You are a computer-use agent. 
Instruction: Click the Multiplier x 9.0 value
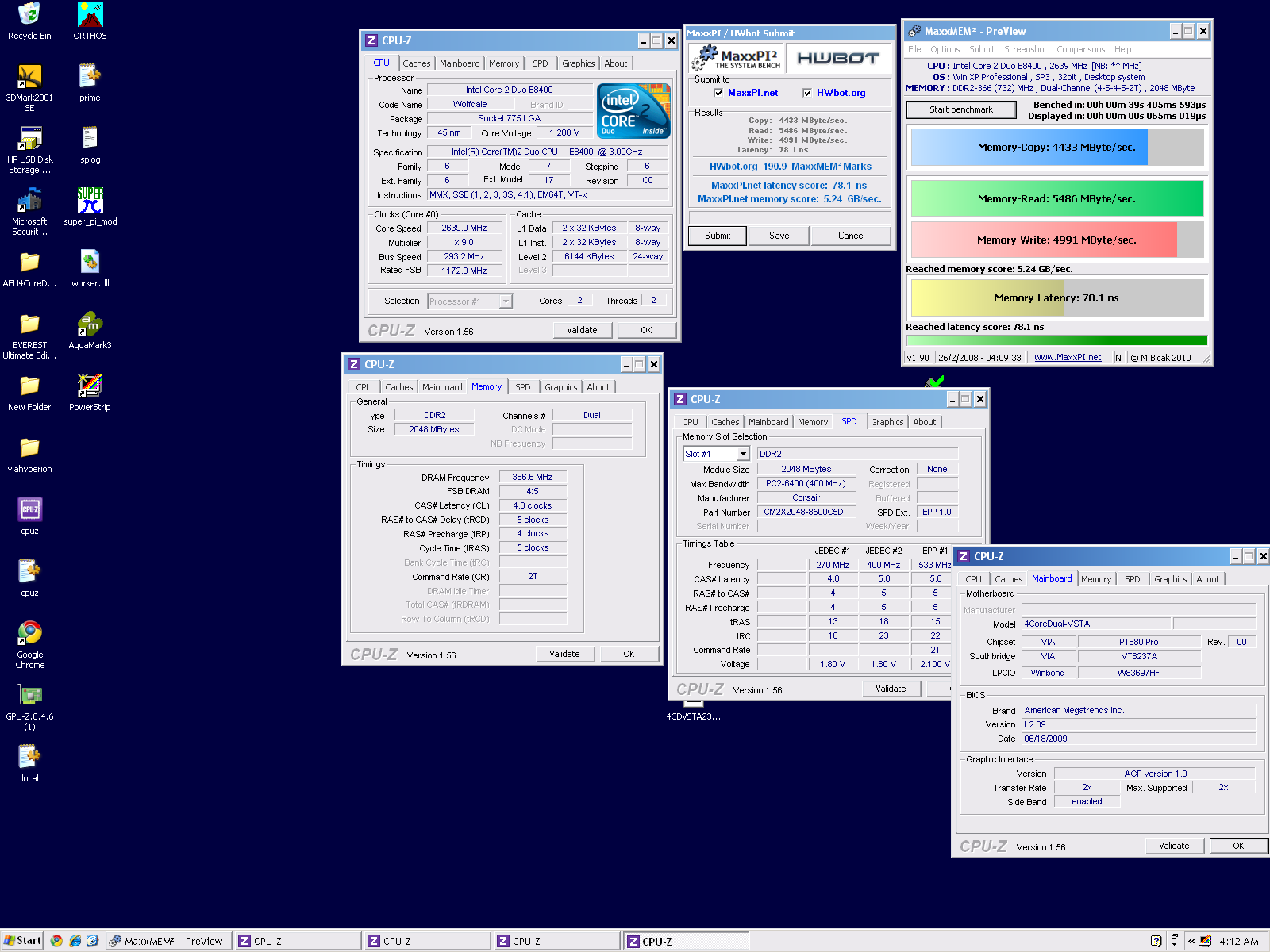(464, 243)
